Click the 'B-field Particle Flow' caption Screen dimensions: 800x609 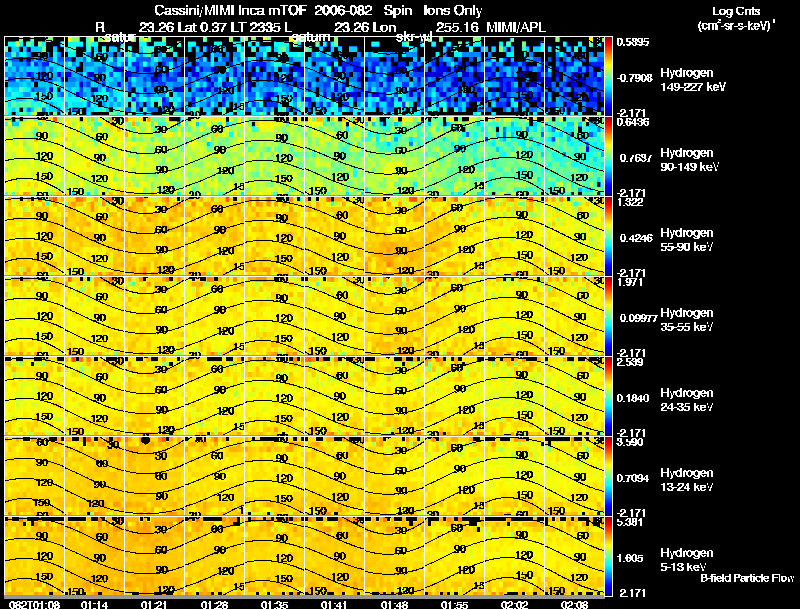pyautogui.click(x=747, y=578)
